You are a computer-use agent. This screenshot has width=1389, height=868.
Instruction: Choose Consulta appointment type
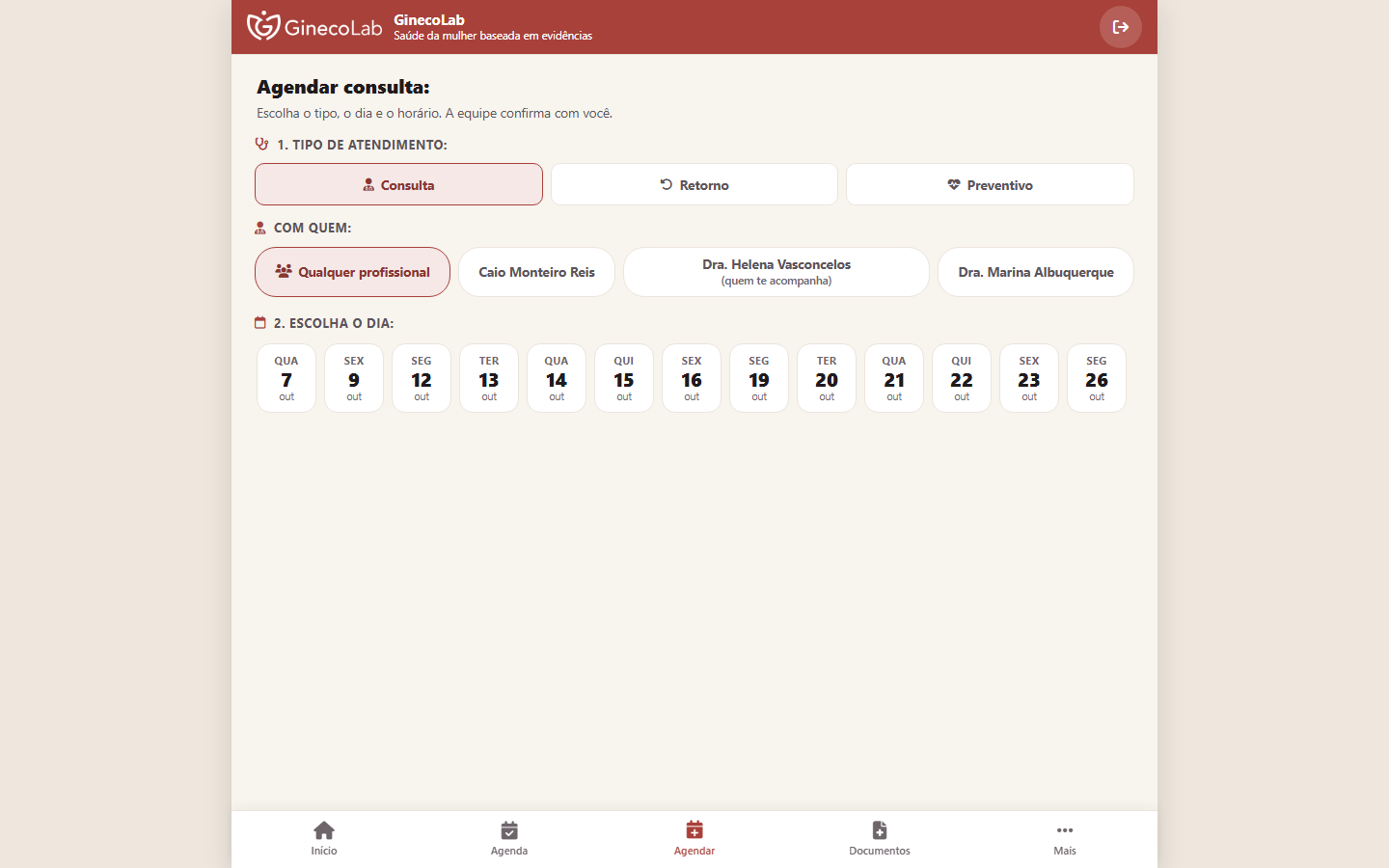[x=398, y=184]
